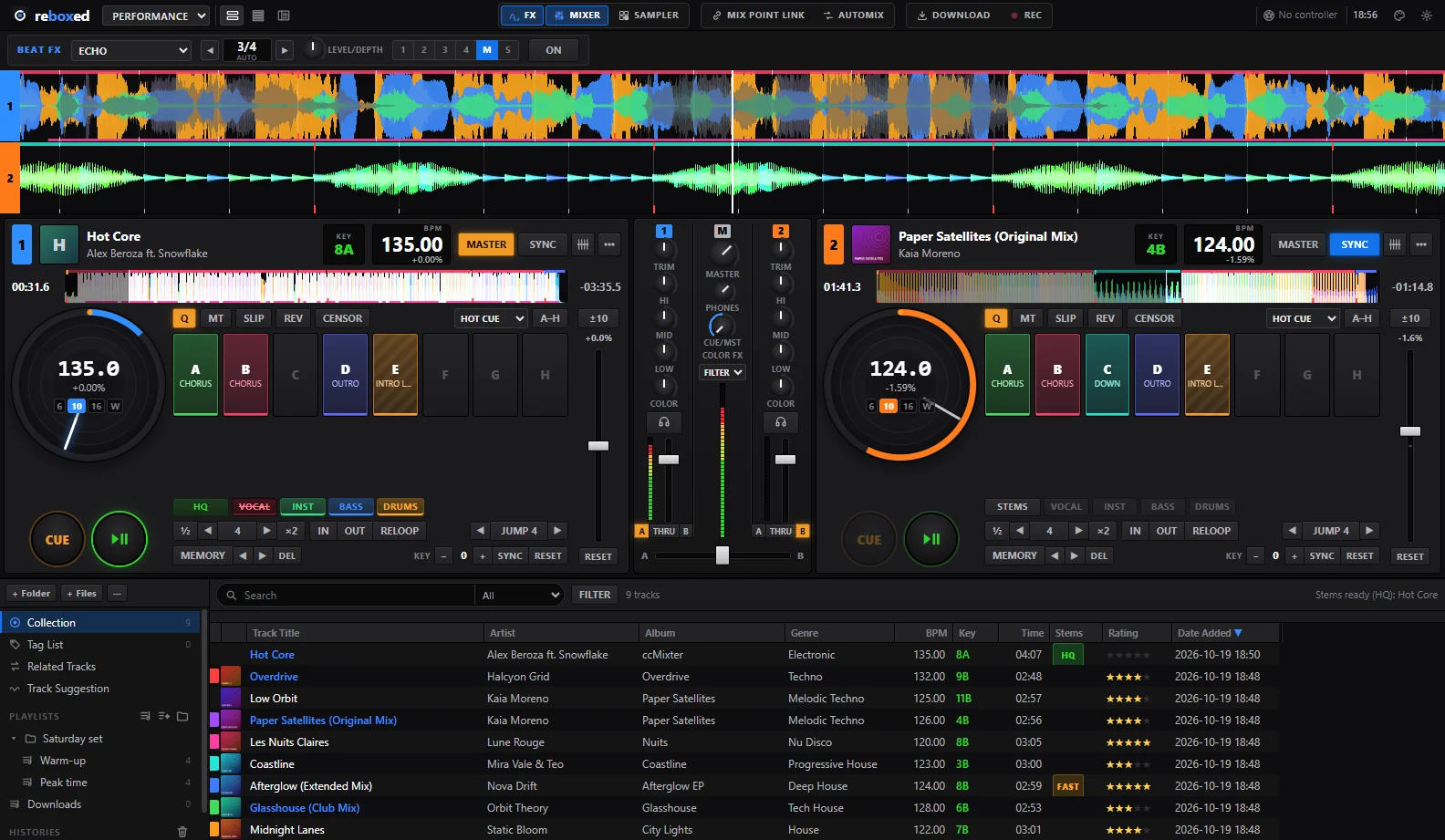Viewport: 1445px width, 840px height.
Task: Play or pause deck 1
Action: [x=120, y=539]
